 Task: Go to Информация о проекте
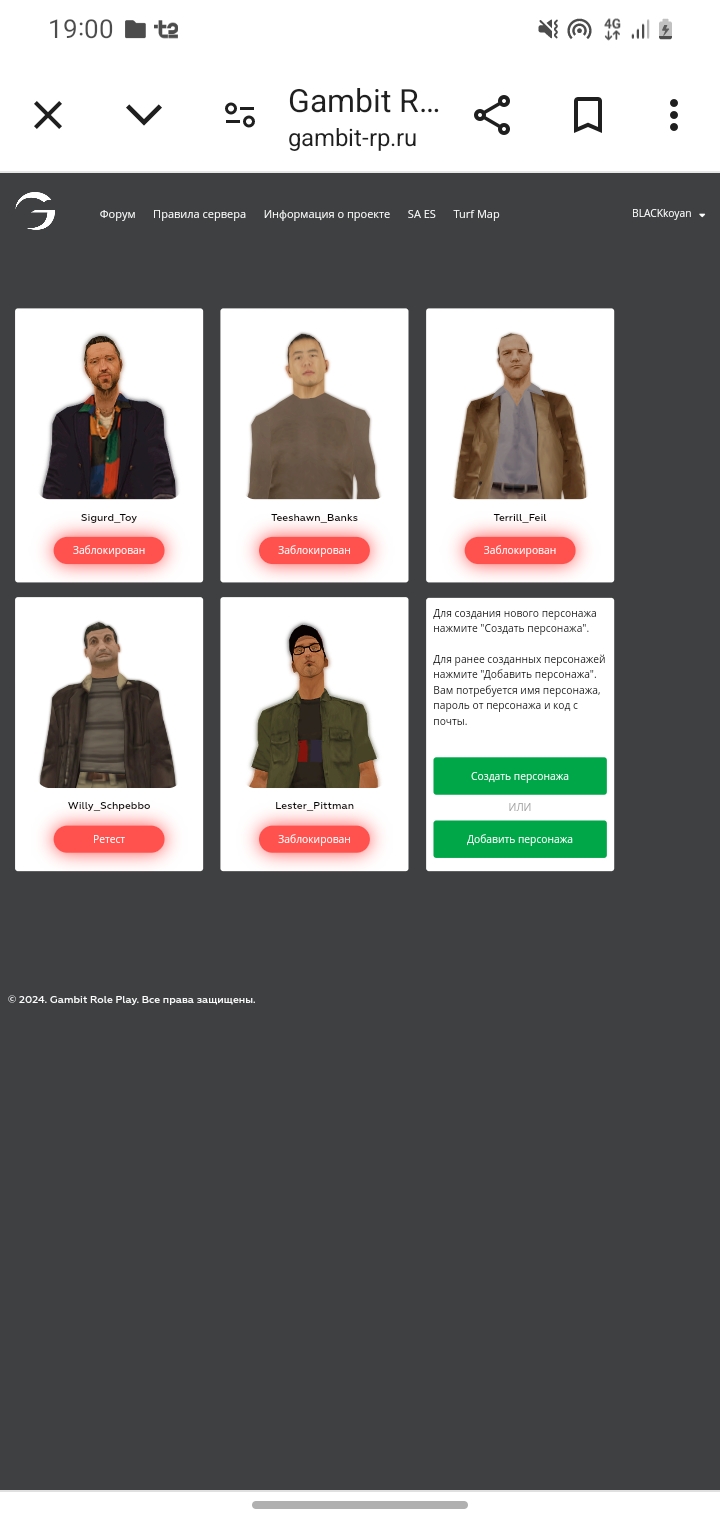pos(327,214)
